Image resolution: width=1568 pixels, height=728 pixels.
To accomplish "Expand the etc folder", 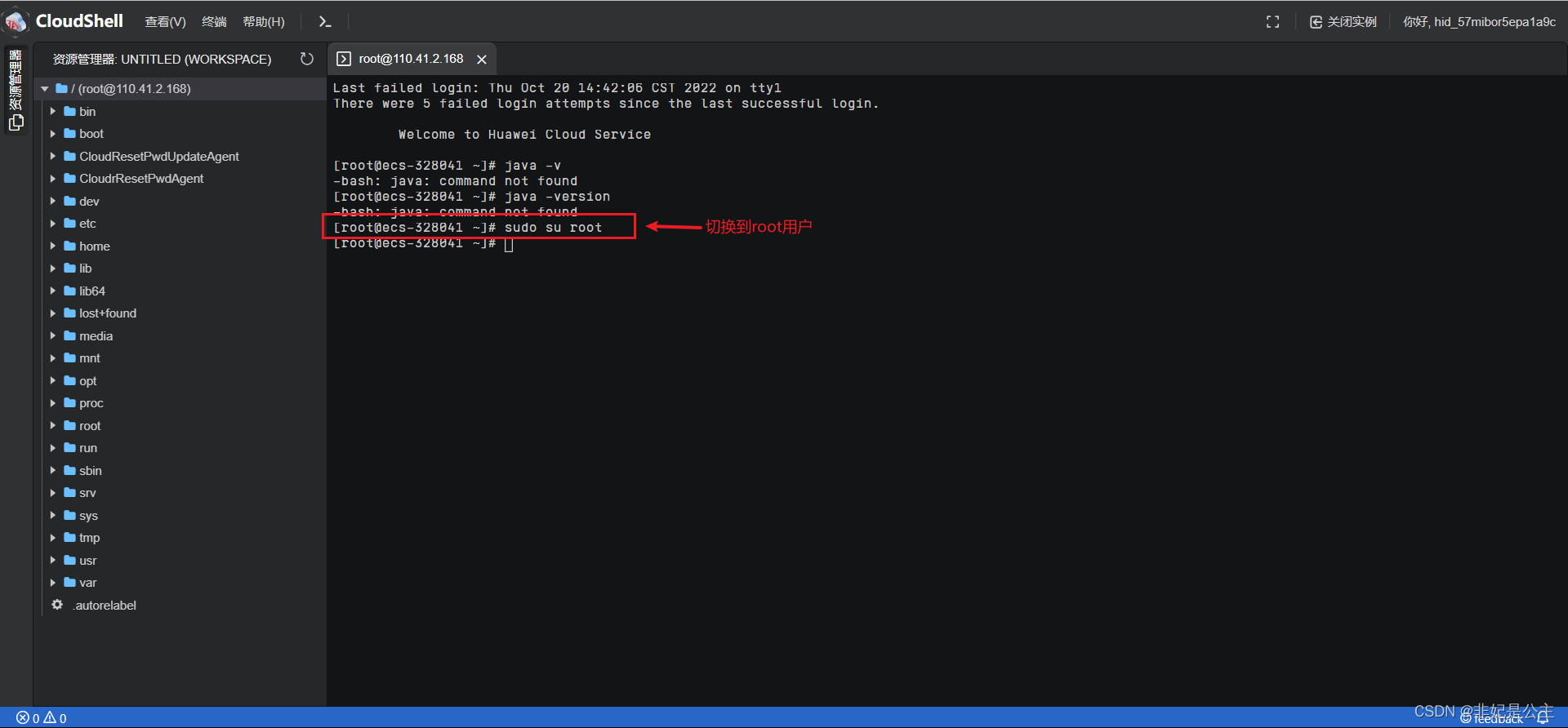I will [53, 224].
